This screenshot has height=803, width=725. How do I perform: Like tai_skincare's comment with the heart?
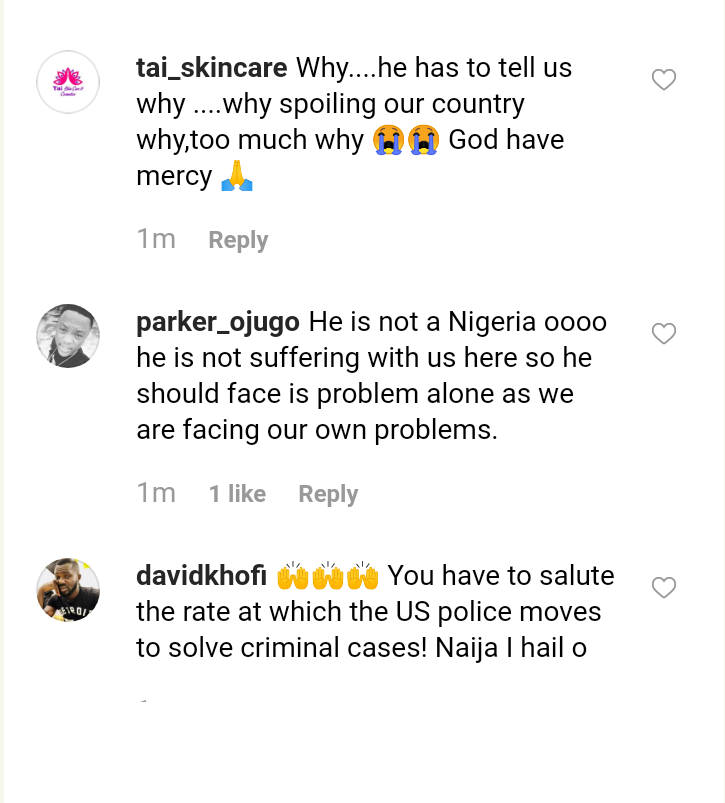click(x=664, y=80)
